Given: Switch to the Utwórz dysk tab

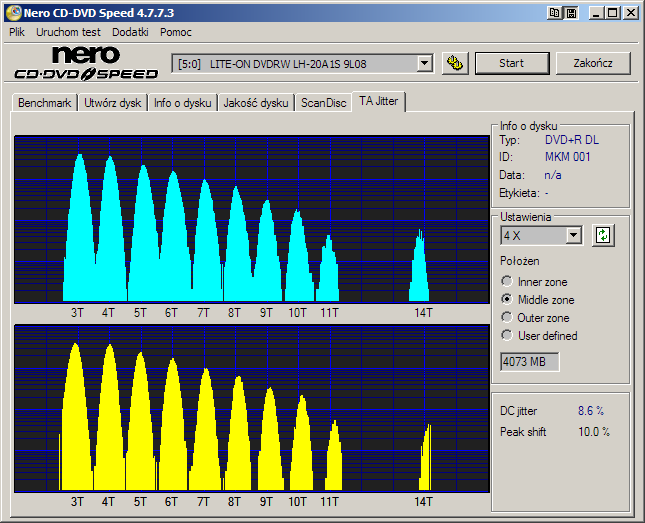Looking at the screenshot, I should [113, 103].
